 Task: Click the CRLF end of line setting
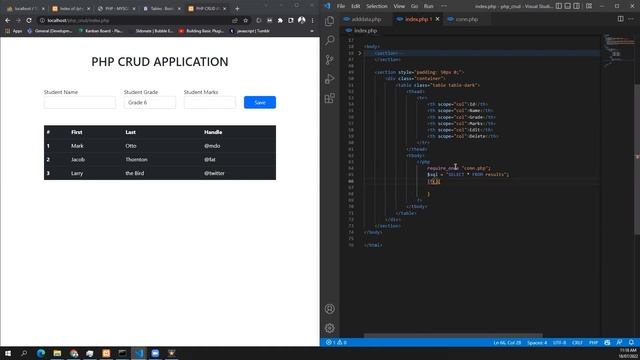point(577,342)
